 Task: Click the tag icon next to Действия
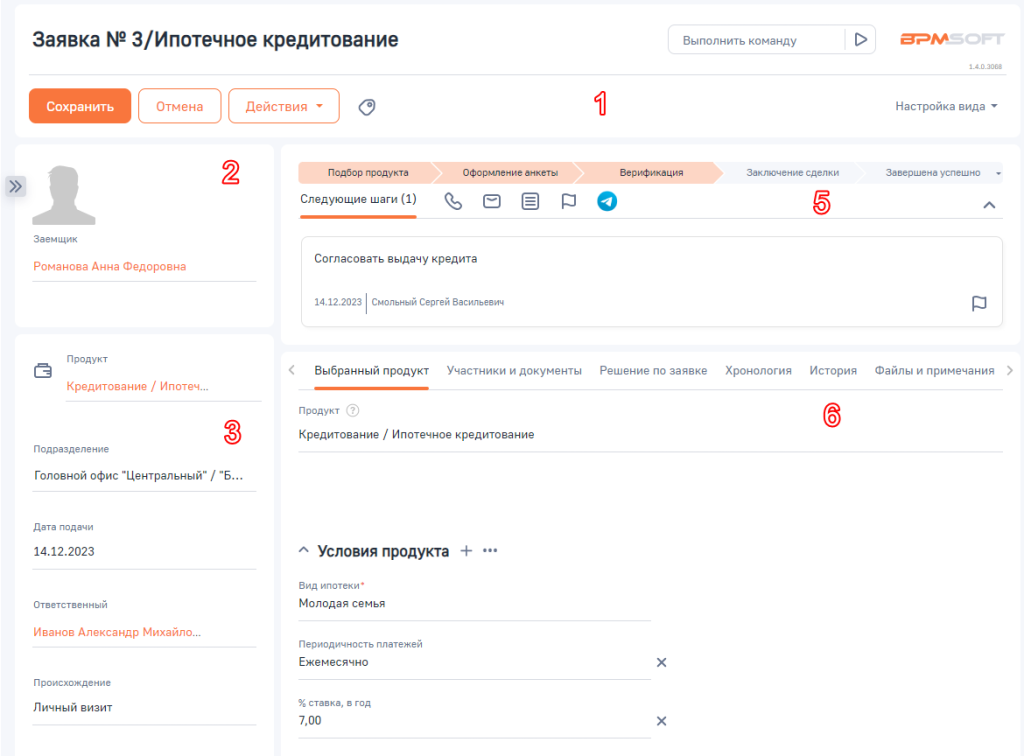tap(366, 106)
